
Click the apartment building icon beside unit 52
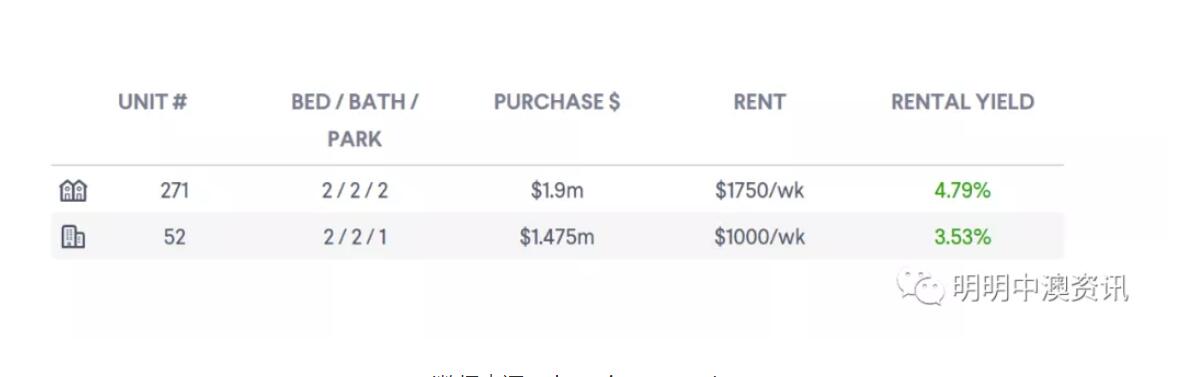(72, 237)
